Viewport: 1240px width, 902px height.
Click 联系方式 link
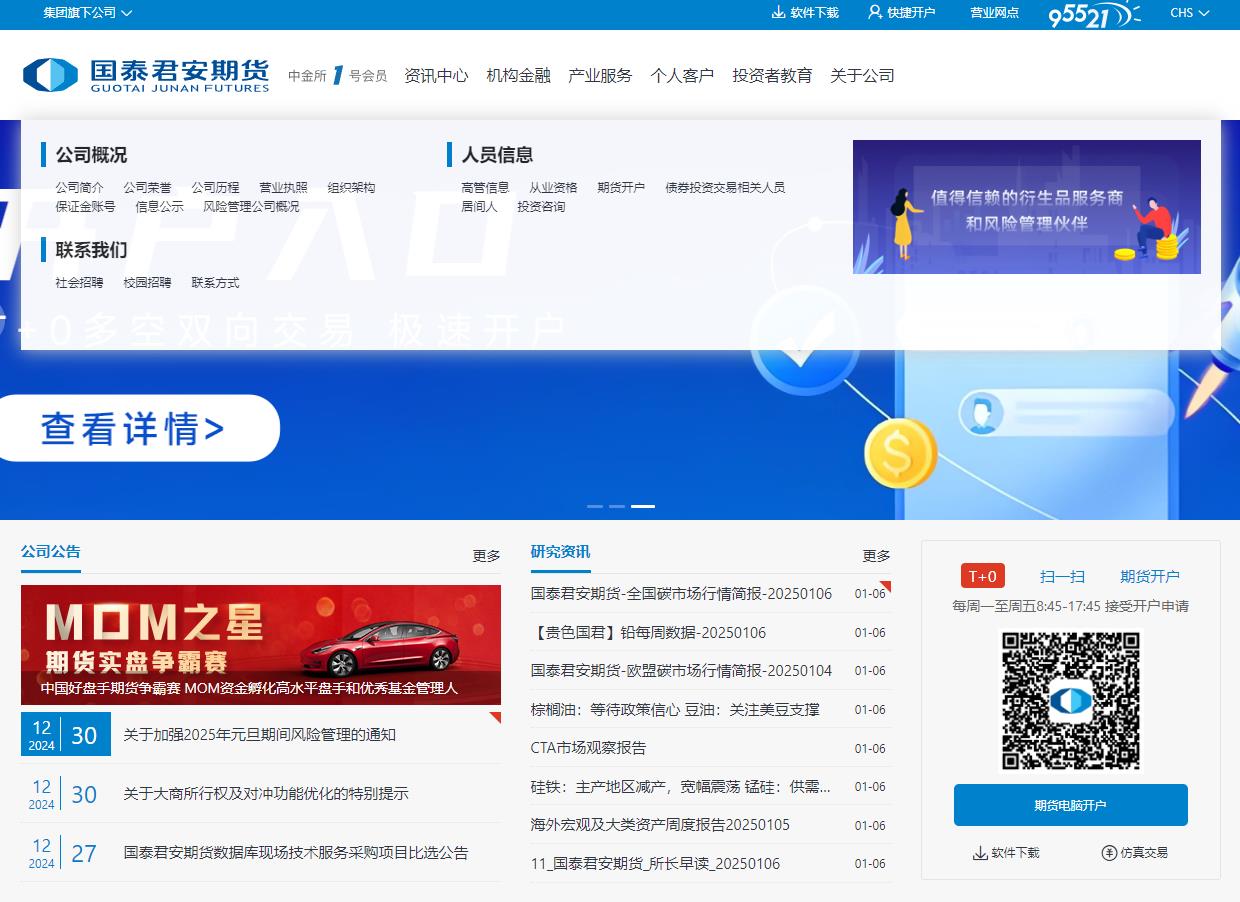tap(215, 283)
